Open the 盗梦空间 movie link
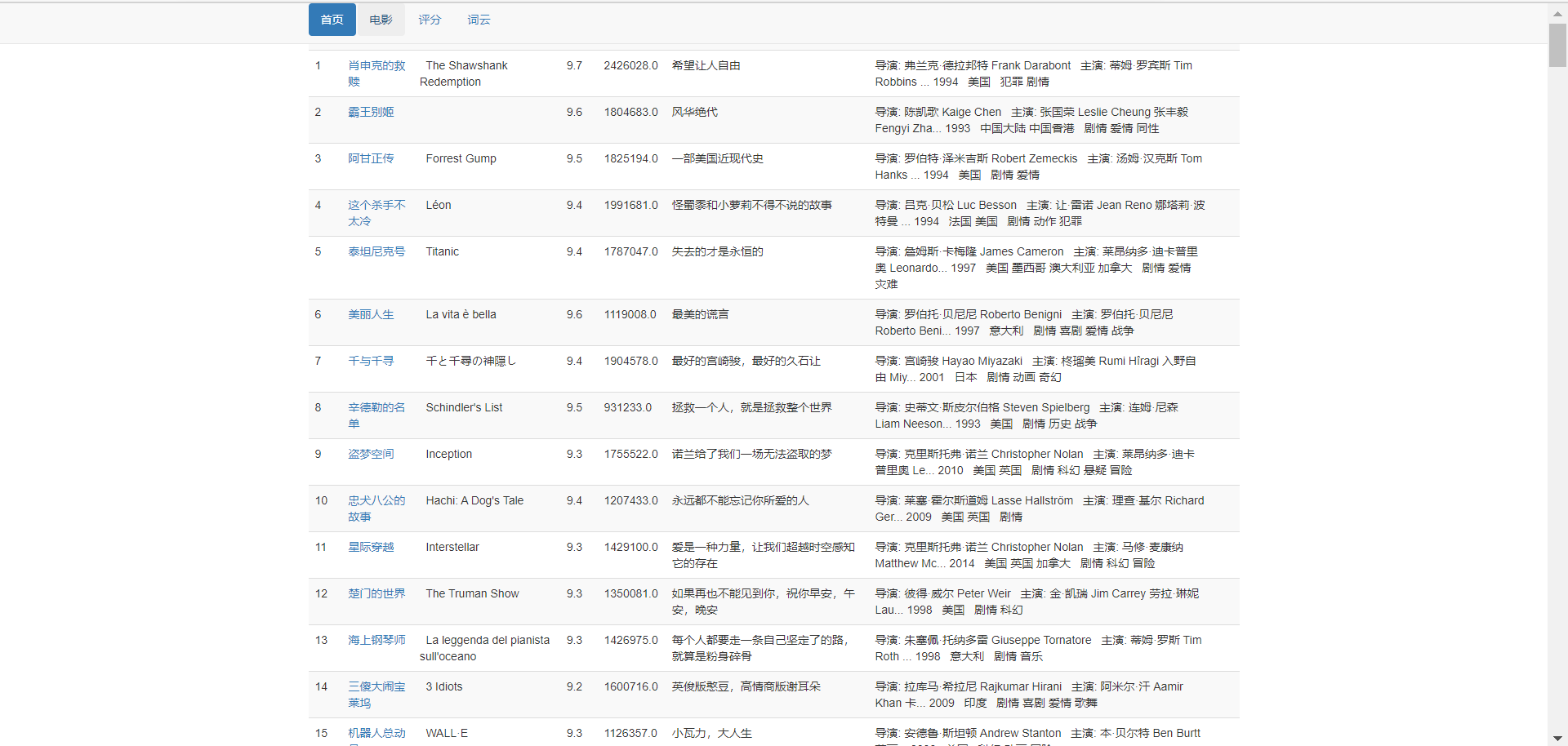The width and height of the screenshot is (1568, 746). [371, 454]
